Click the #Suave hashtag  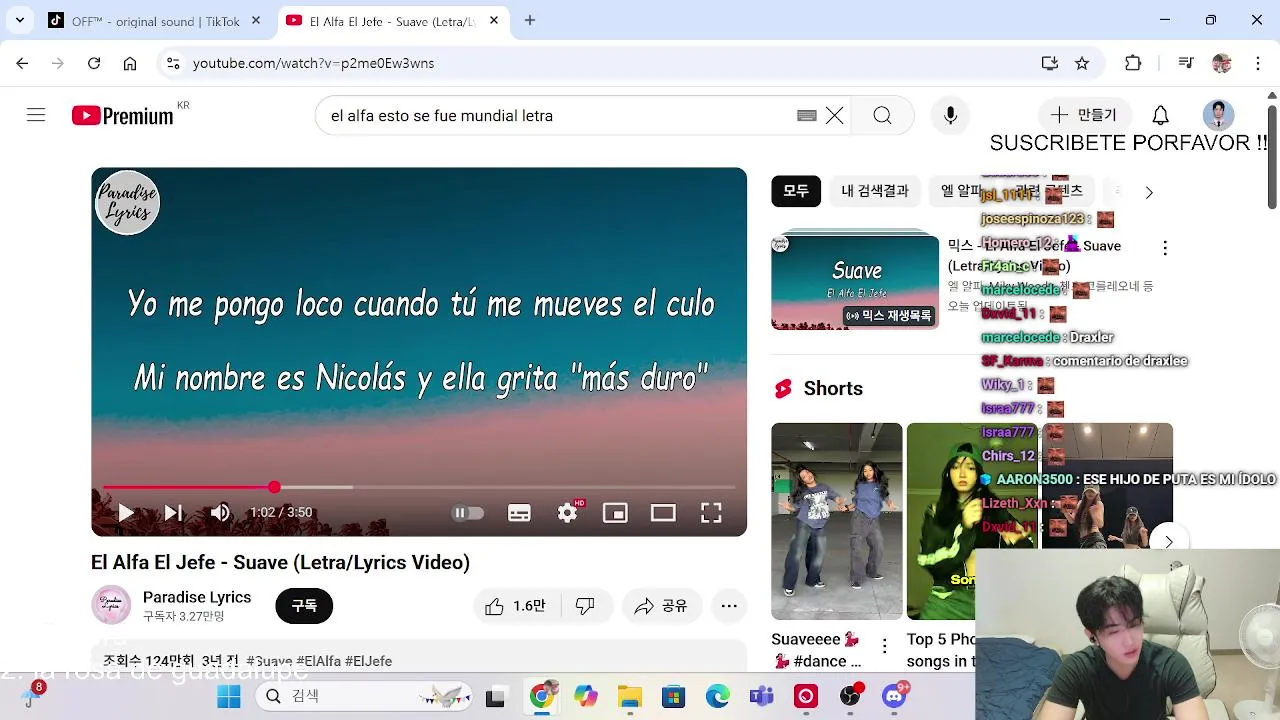pos(268,661)
